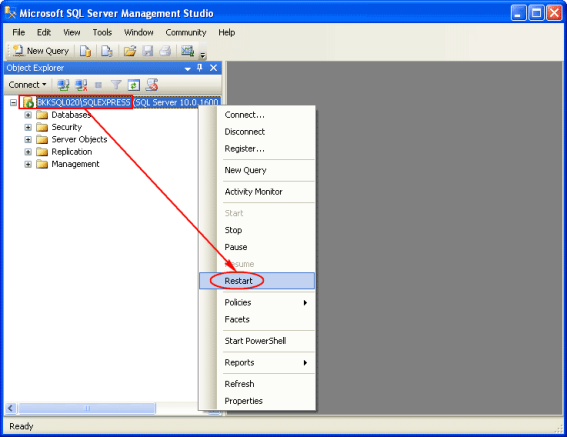Open the Connect dropdown in Object Explorer
This screenshot has width=567, height=437.
(x=27, y=85)
